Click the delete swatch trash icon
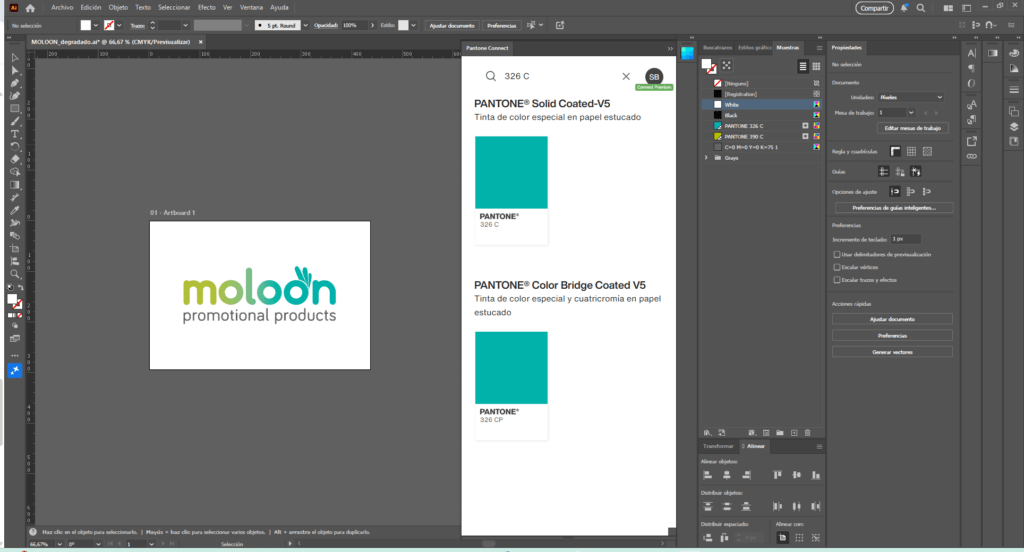Image resolution: width=1024 pixels, height=552 pixels. [808, 432]
